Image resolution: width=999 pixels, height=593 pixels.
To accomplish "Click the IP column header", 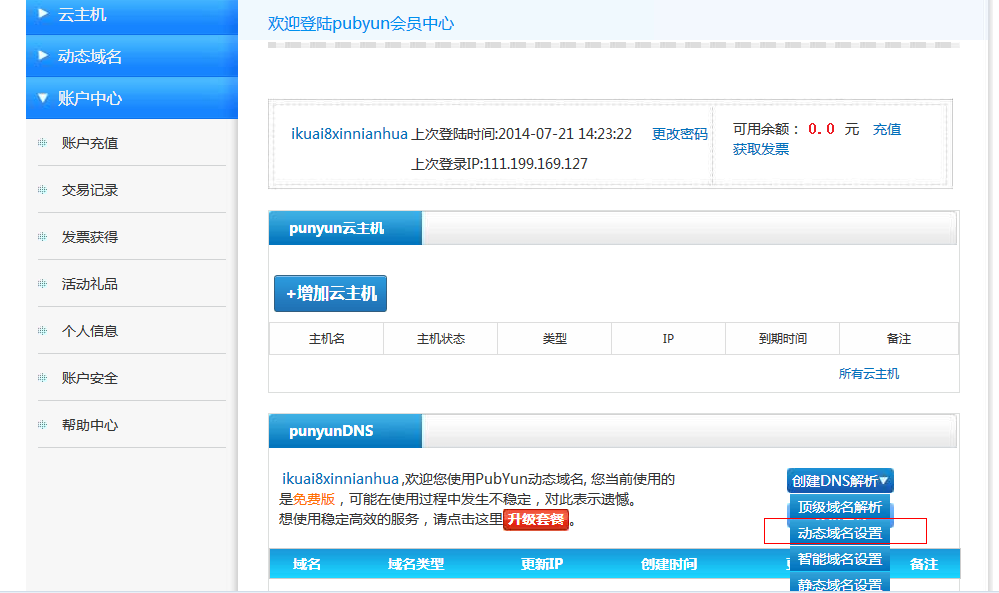I will [668, 339].
